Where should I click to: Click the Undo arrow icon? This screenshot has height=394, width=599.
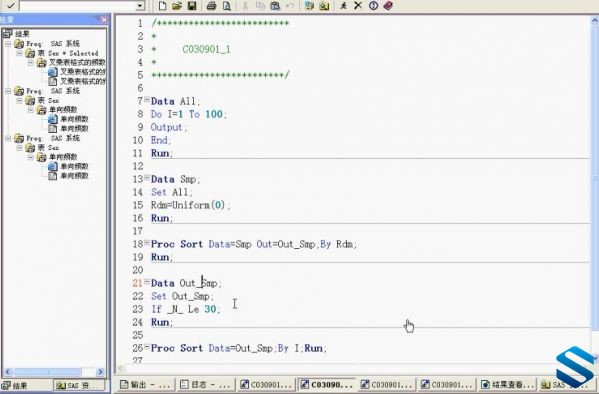click(x=290, y=6)
